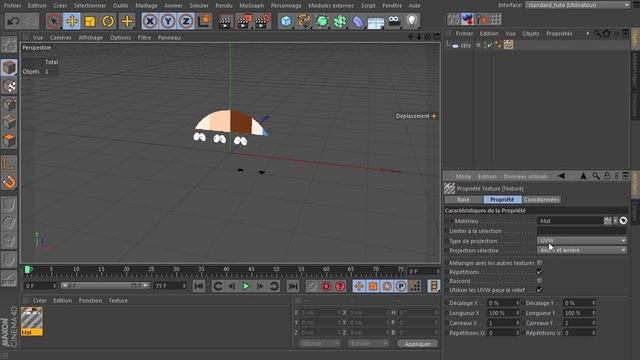Enable the Raccord checkbox
The width and height of the screenshot is (640, 360).
click(540, 281)
